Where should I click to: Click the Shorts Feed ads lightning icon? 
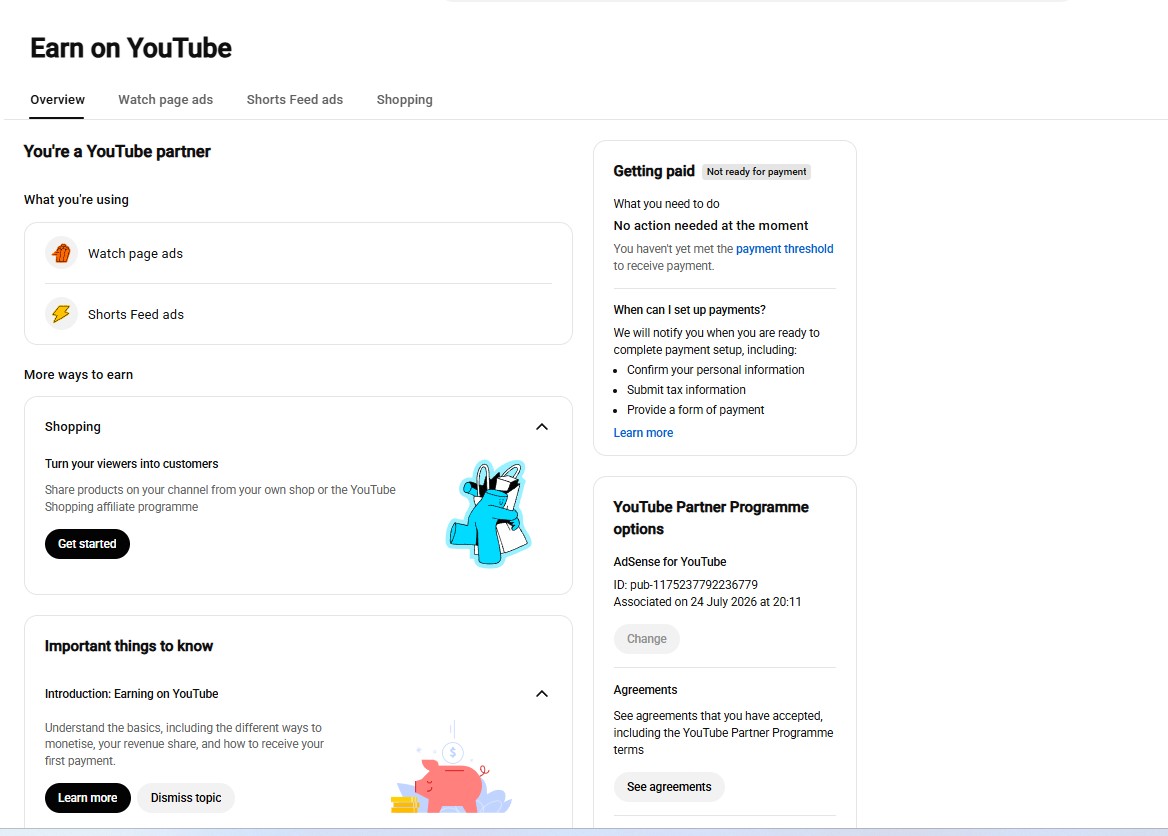61,314
